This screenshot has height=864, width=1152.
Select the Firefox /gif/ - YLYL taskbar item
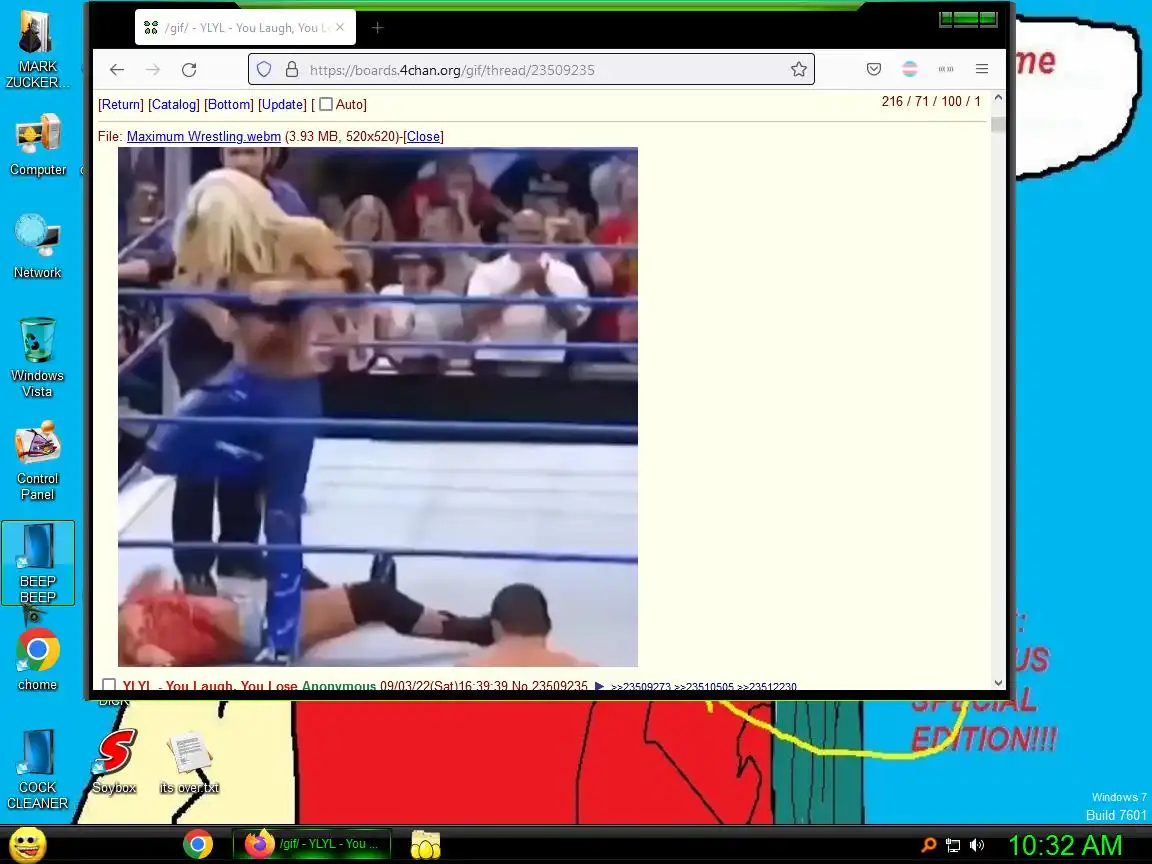[x=312, y=844]
